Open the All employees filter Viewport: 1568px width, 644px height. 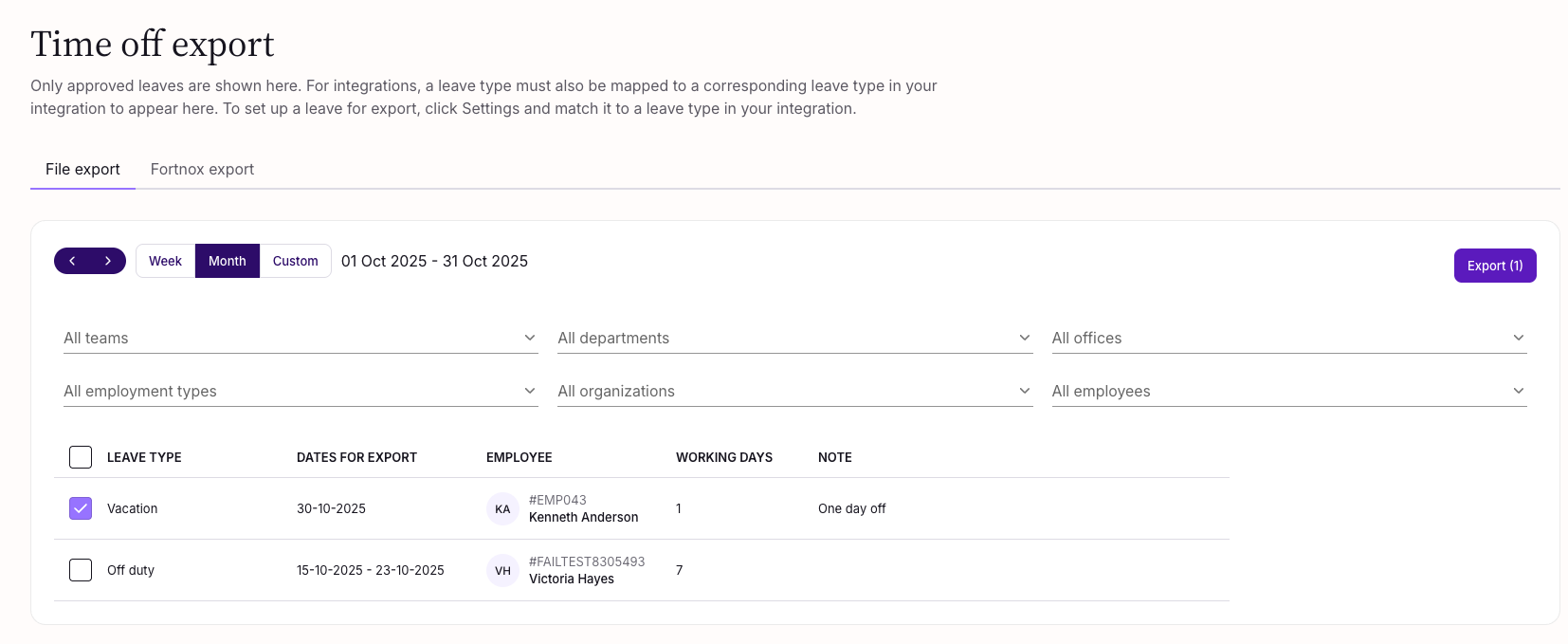(x=1288, y=392)
